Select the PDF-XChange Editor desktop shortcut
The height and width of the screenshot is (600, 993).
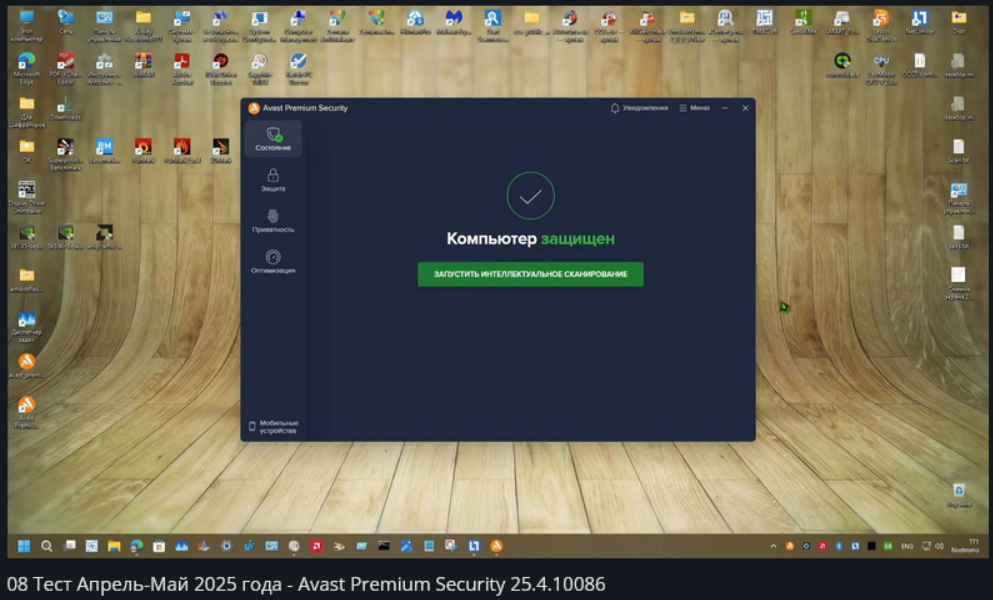(x=65, y=69)
